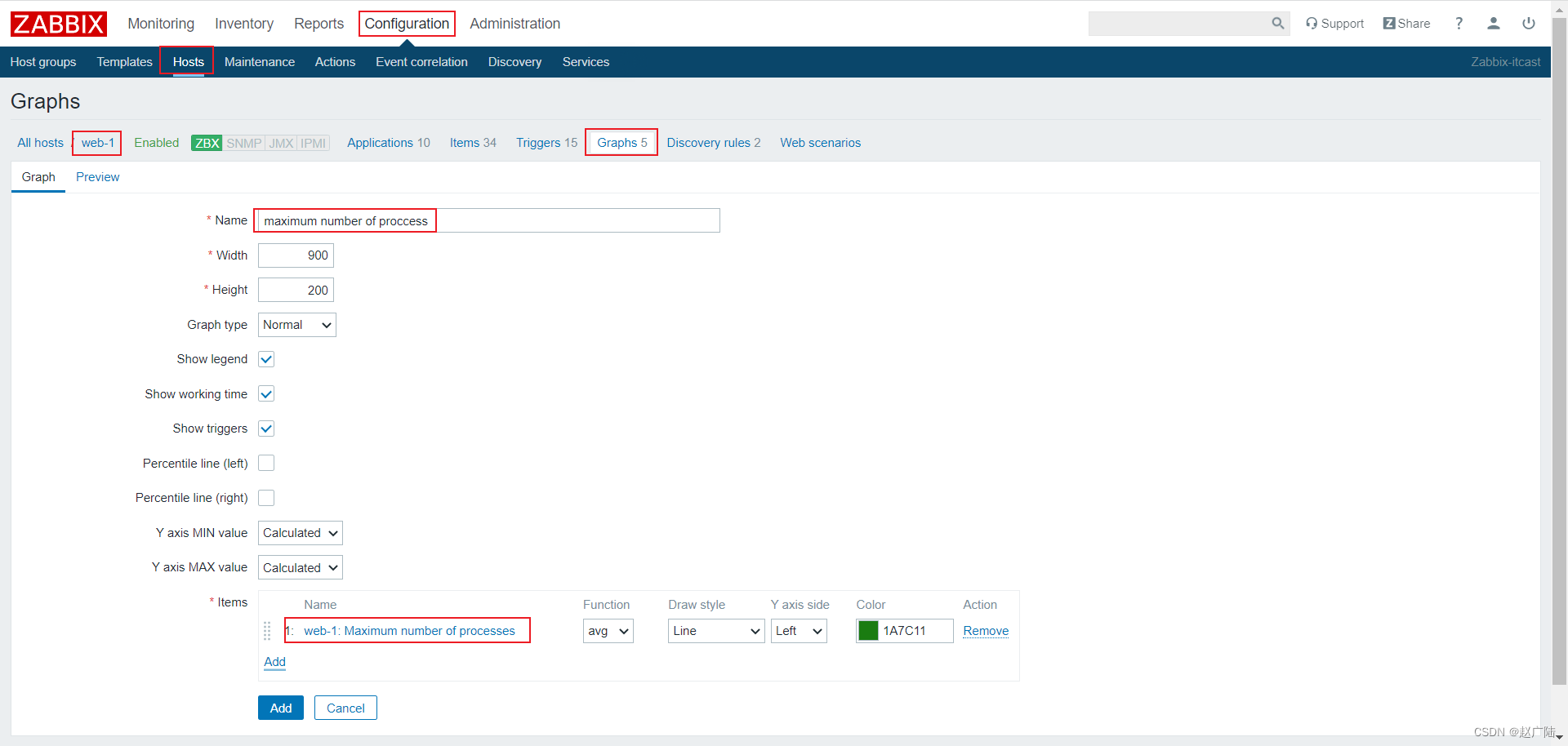Switch to the Preview tab
This screenshot has width=1568, height=746.
point(97,177)
